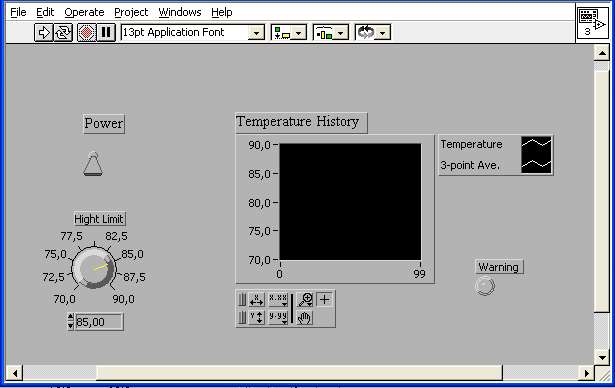
Task: Decrement the Hight Limit value stepper
Action: pyautogui.click(x=70, y=326)
